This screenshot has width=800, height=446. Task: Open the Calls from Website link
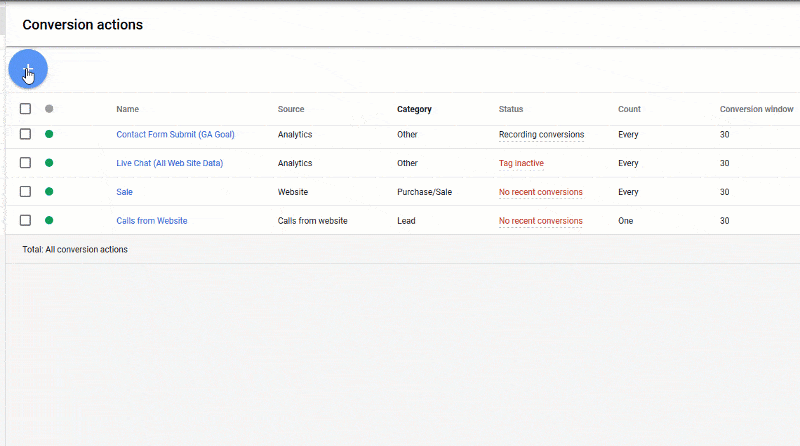tap(152, 221)
